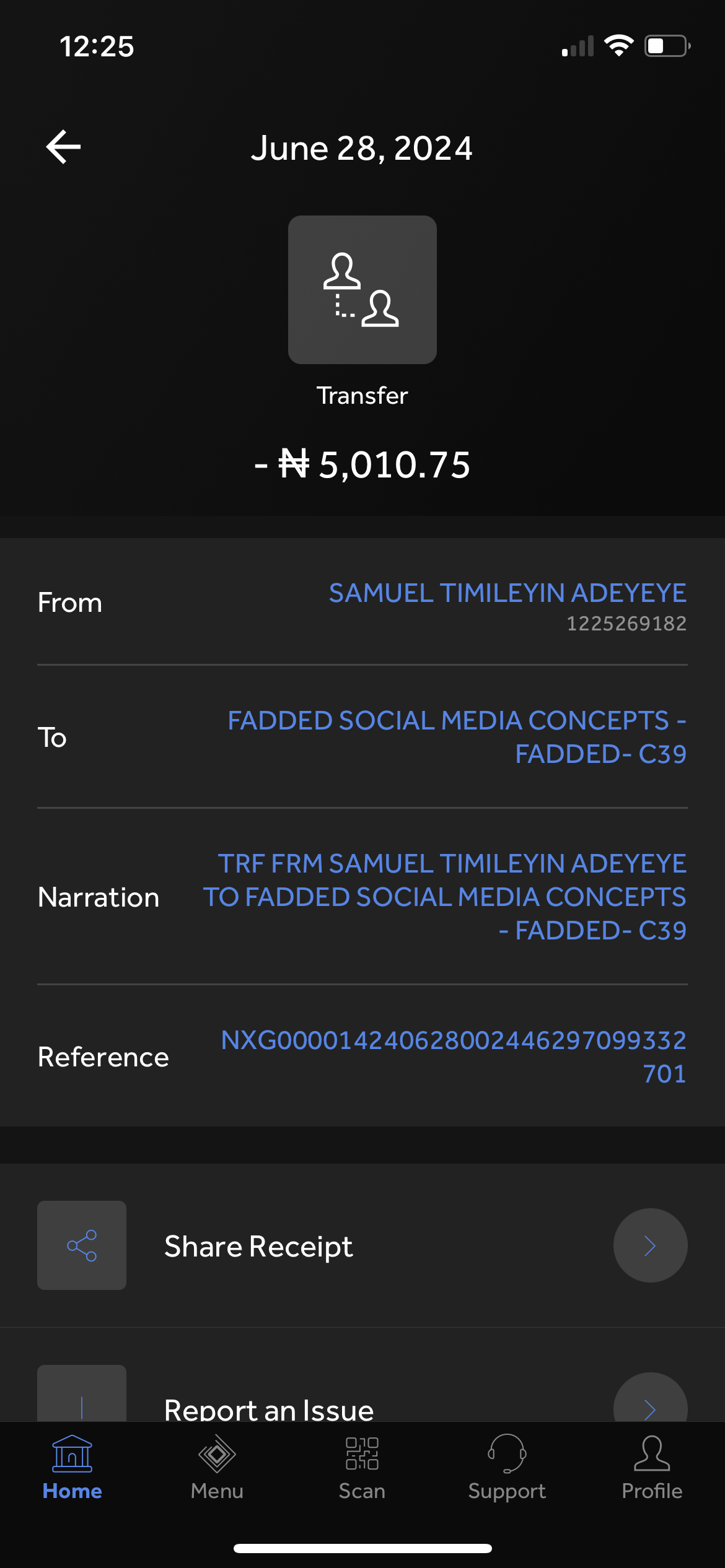
Task: Tap the June 28, 2024 date title
Action: pyautogui.click(x=362, y=149)
